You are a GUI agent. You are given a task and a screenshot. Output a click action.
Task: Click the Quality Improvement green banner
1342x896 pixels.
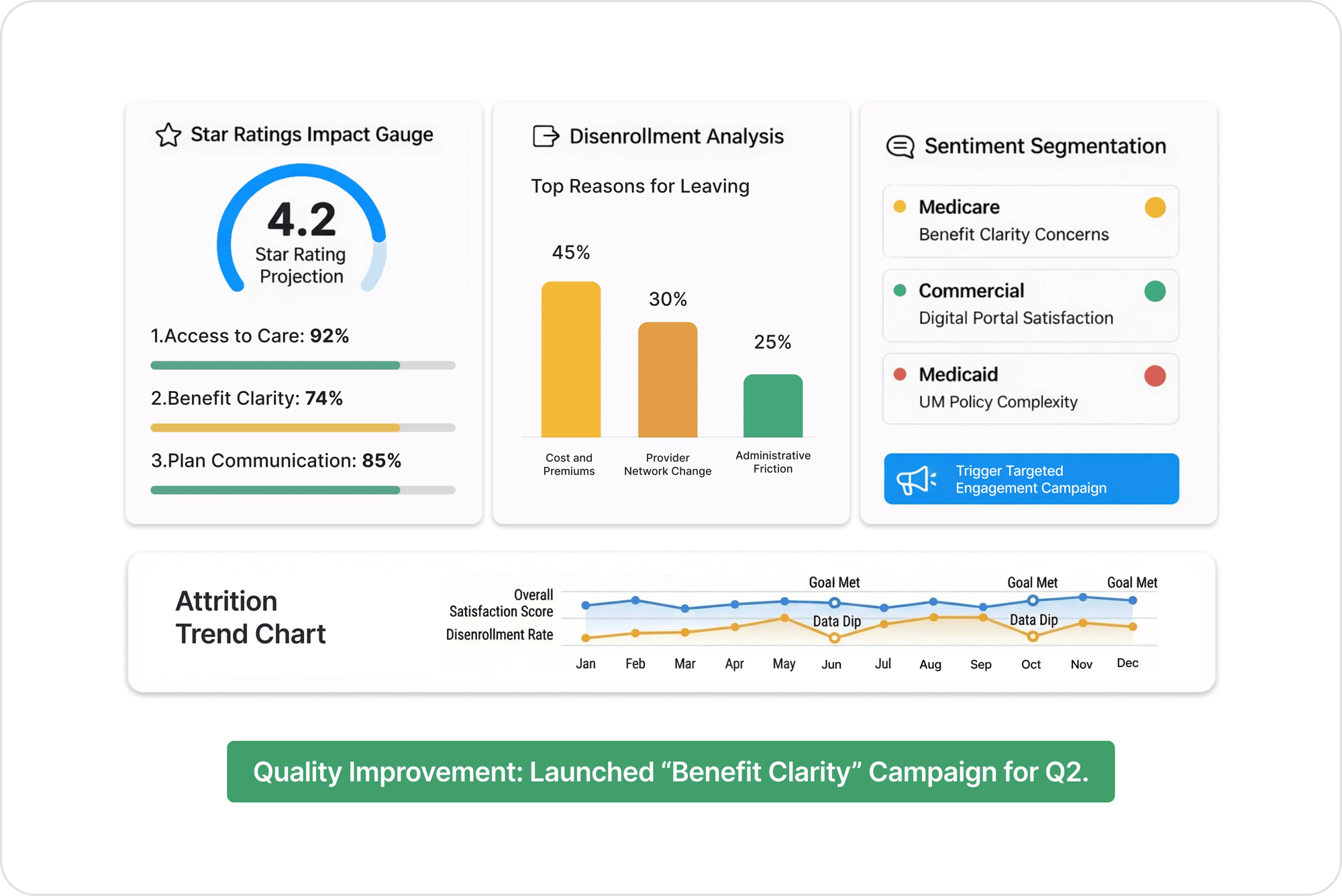click(x=670, y=771)
